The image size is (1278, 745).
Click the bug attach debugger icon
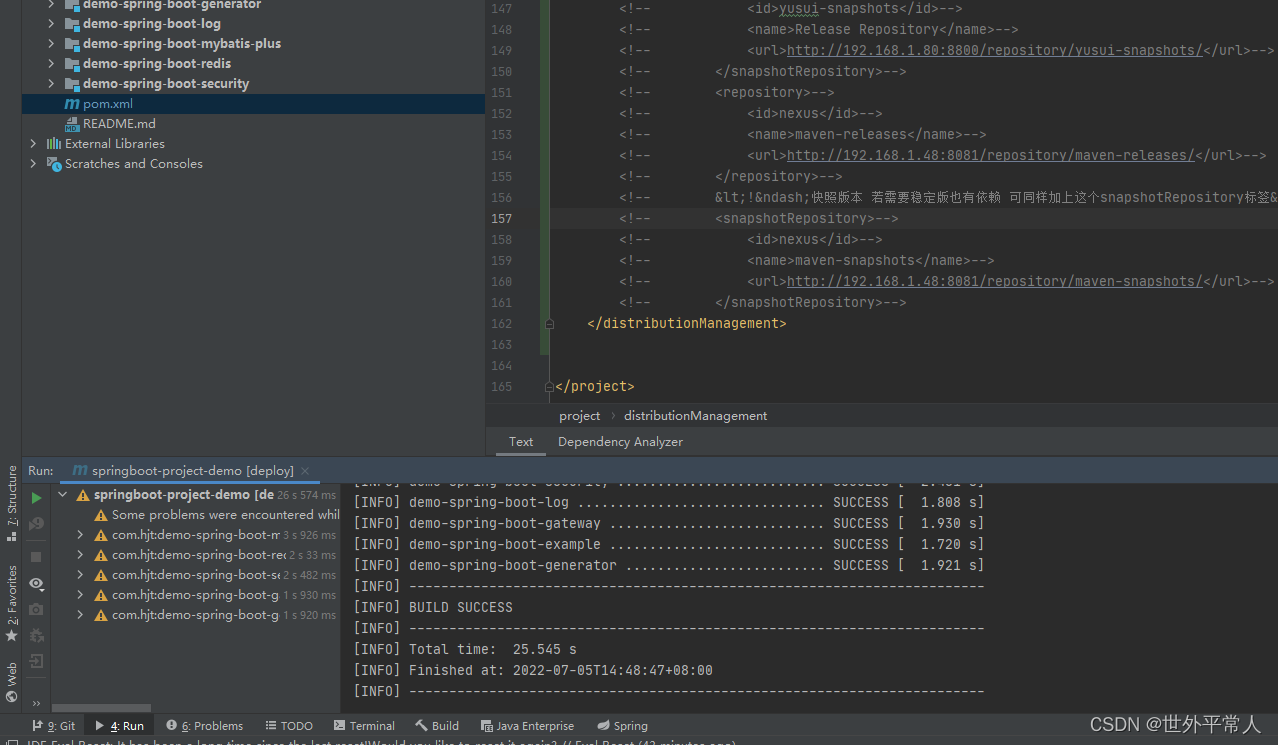tap(36, 635)
